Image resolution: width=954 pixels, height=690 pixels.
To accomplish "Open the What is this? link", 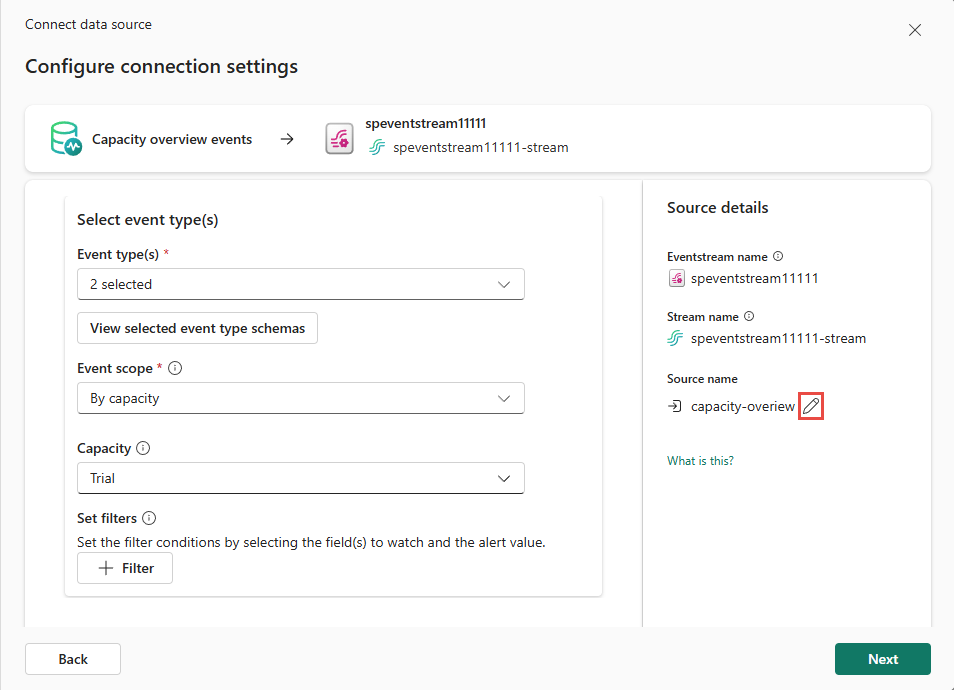I will (x=700, y=461).
